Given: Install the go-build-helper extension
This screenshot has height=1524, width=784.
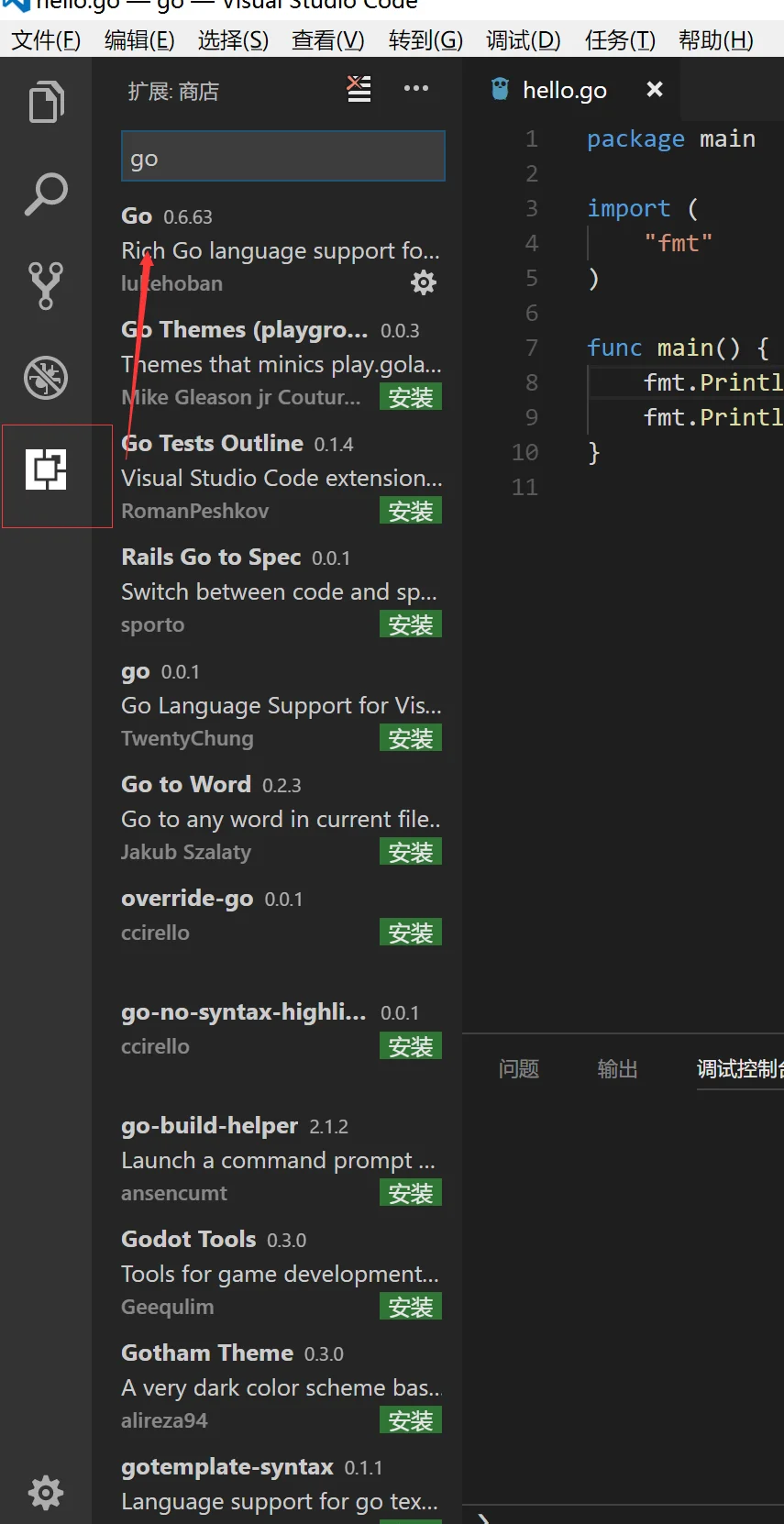Looking at the screenshot, I should pyautogui.click(x=411, y=1193).
